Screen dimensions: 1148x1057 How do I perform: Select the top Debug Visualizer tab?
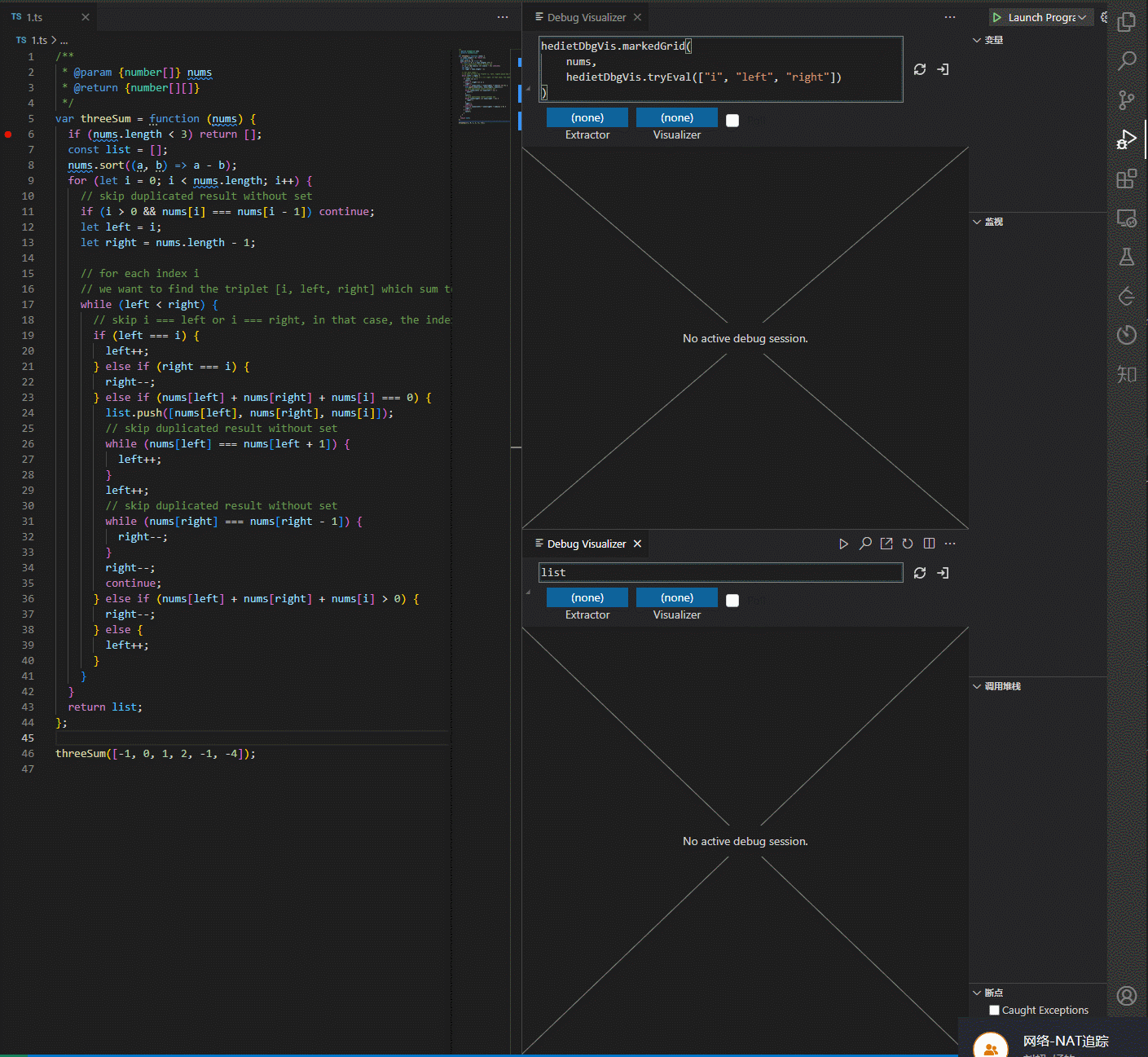pos(587,17)
